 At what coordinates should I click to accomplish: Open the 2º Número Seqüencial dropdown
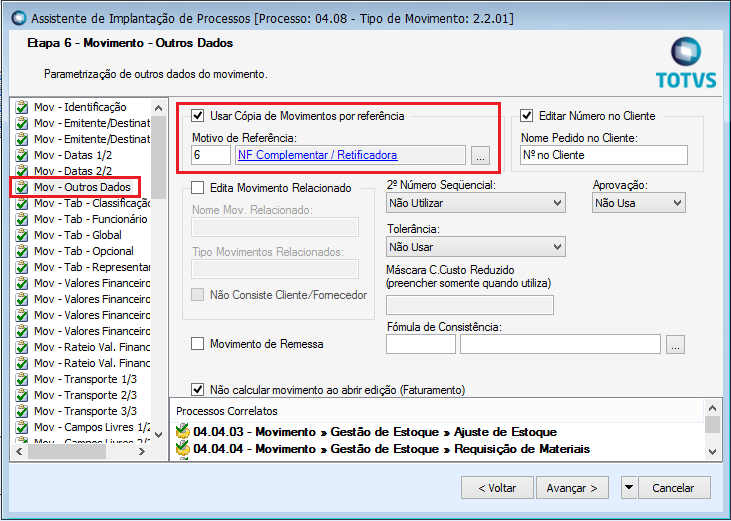pos(476,203)
